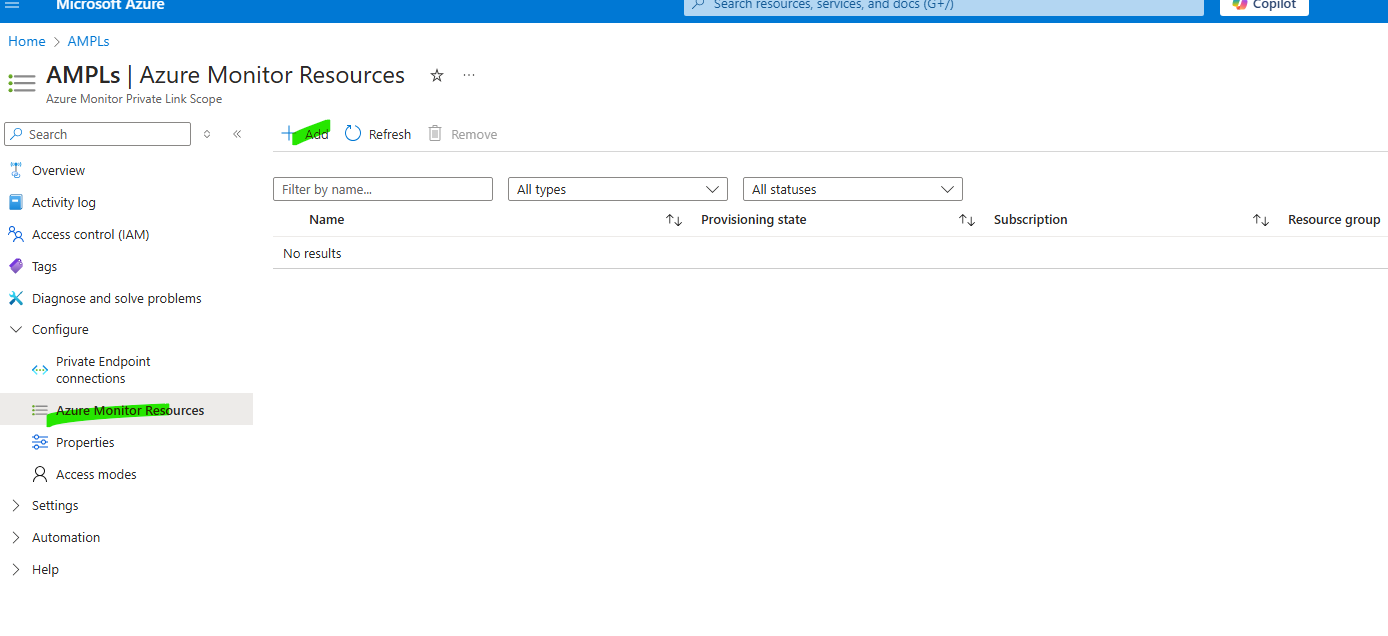Select Access modes menu item

coord(96,475)
